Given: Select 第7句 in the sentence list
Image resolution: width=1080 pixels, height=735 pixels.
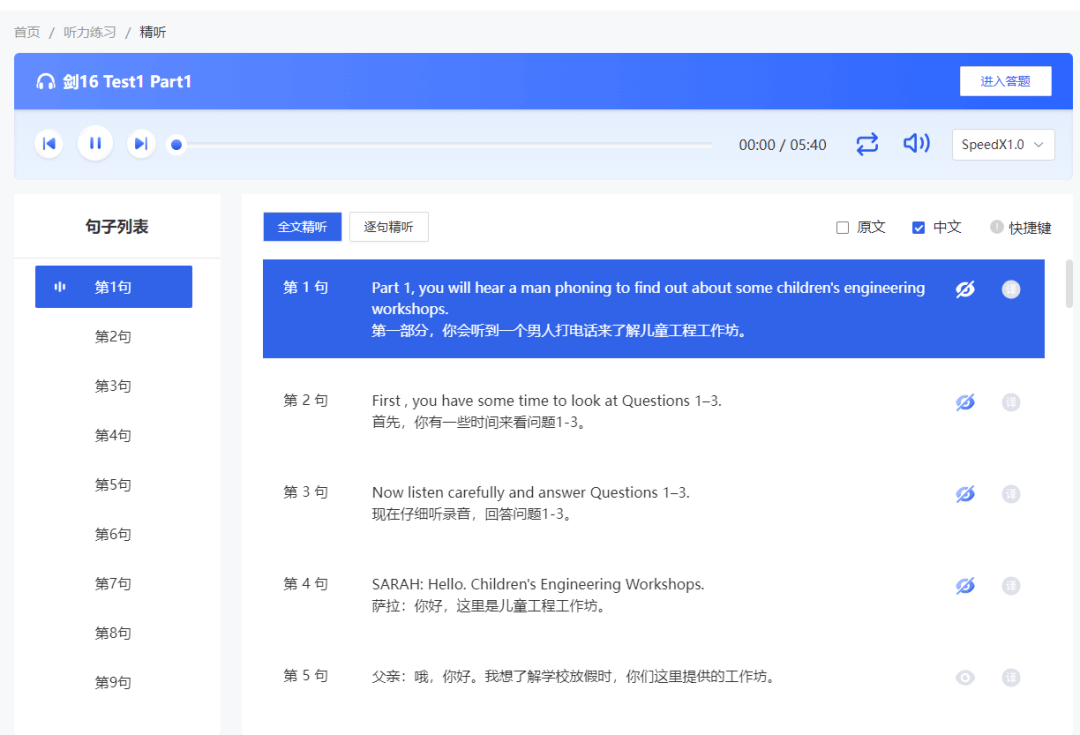Looking at the screenshot, I should point(113,583).
